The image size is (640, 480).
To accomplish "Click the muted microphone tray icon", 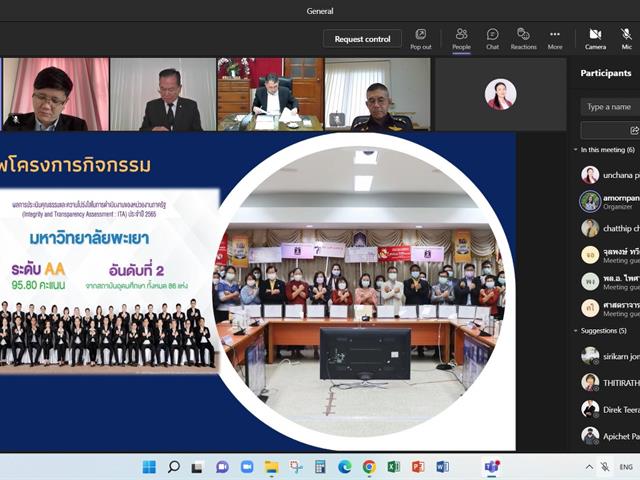I will click(x=605, y=467).
